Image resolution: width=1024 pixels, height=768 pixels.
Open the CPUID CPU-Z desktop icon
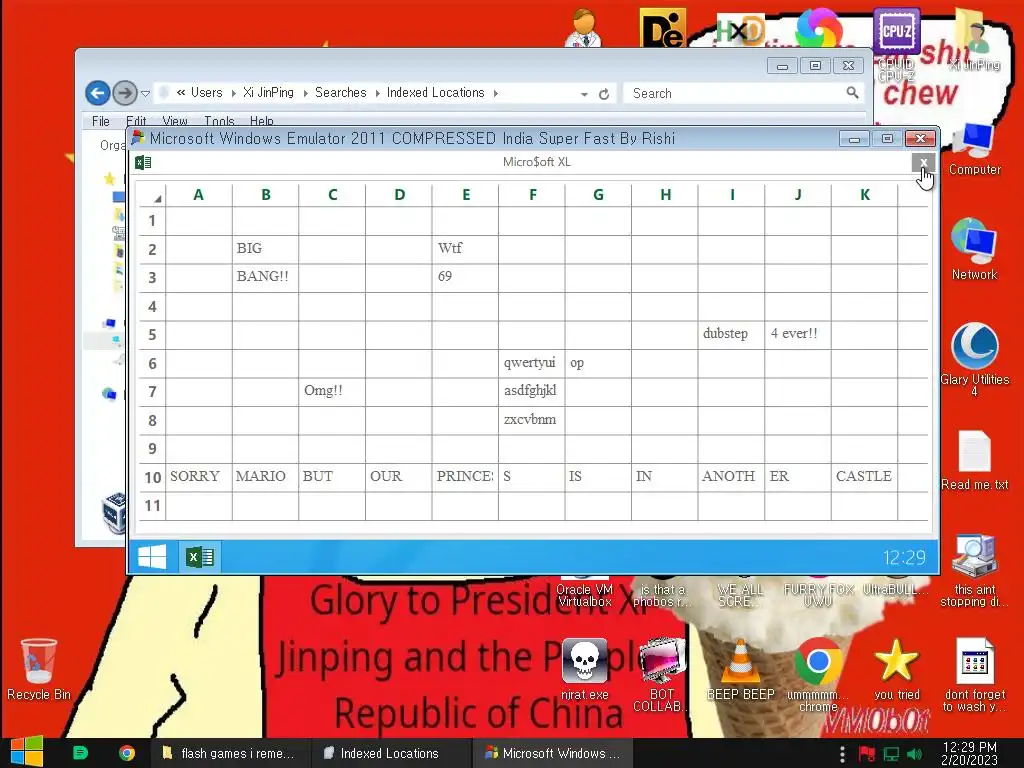(896, 44)
